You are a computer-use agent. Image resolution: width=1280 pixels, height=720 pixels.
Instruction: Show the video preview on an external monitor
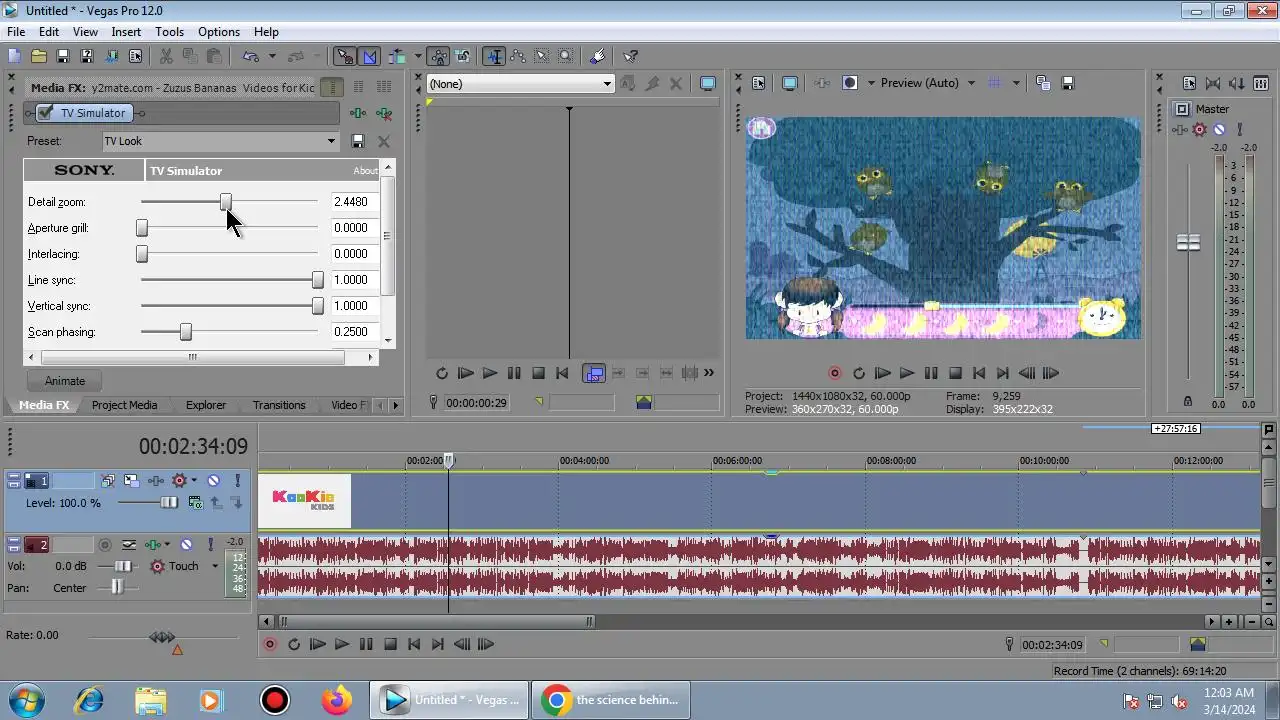coord(790,84)
